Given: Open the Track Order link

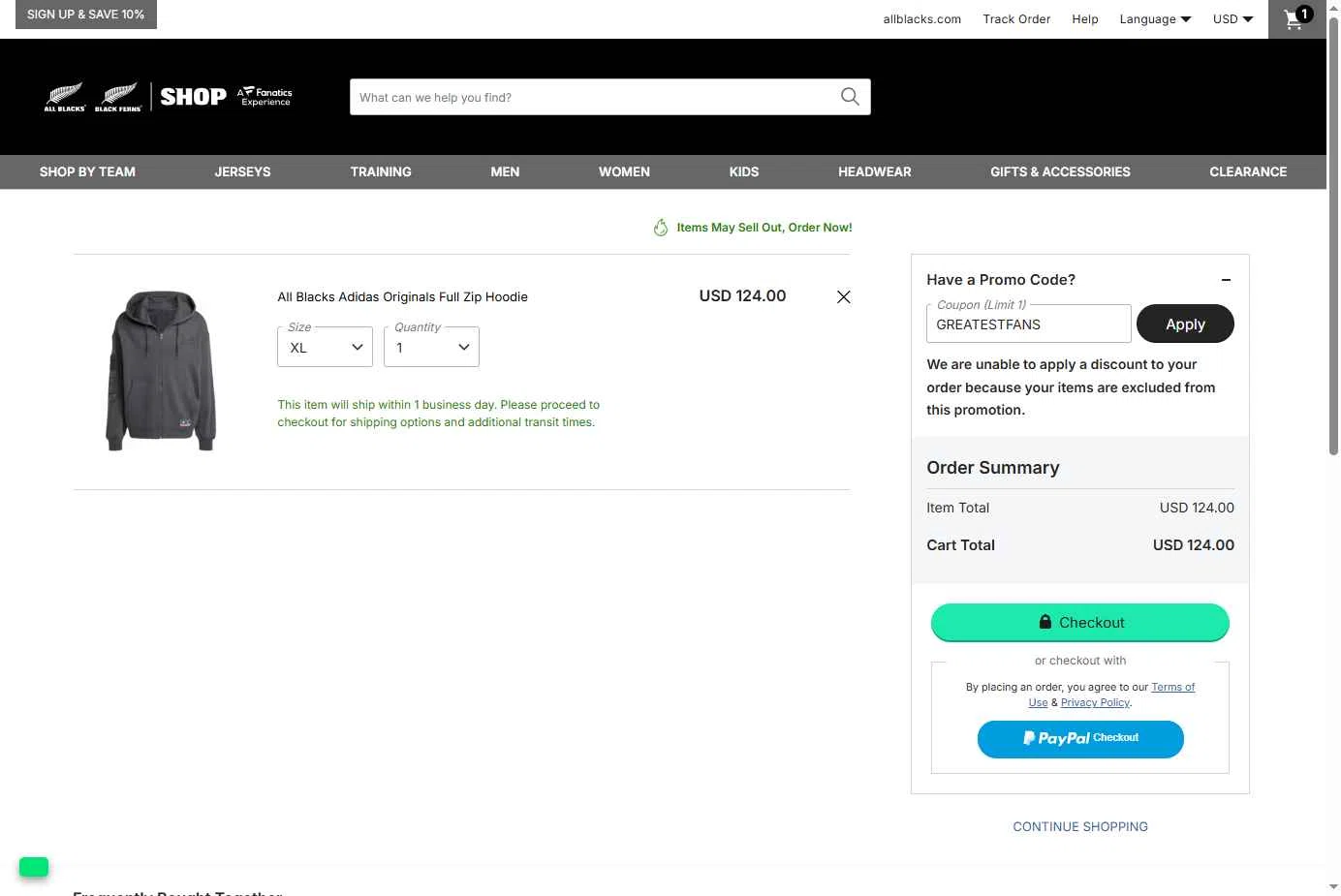Looking at the screenshot, I should click(1016, 19).
